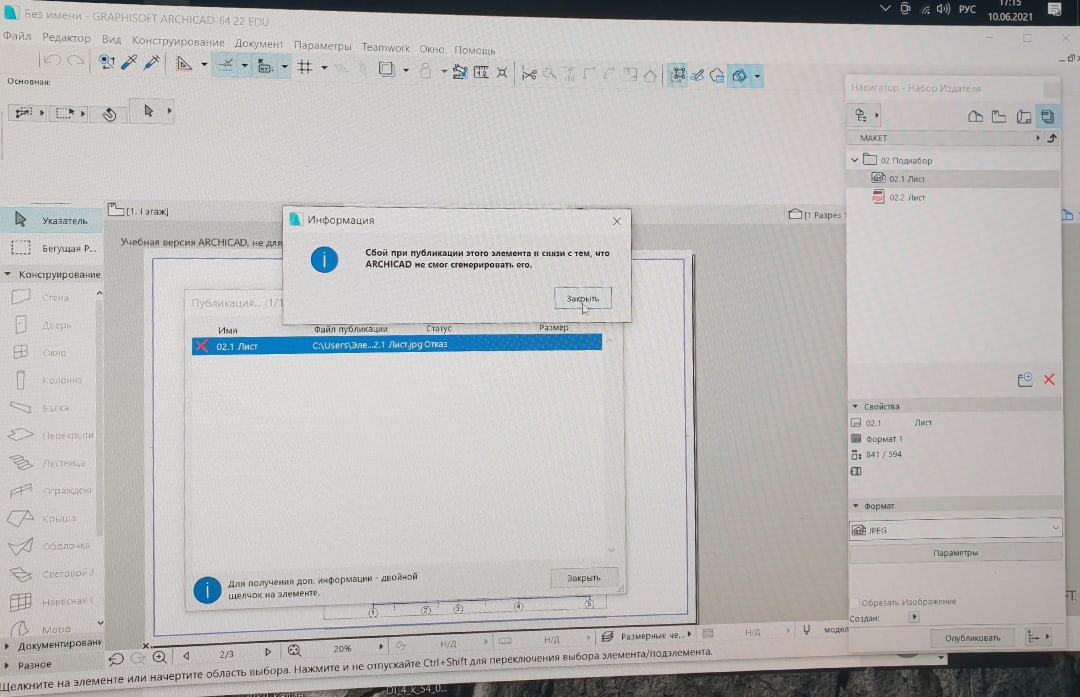
Task: Open the Файл menu
Action: 17,36
